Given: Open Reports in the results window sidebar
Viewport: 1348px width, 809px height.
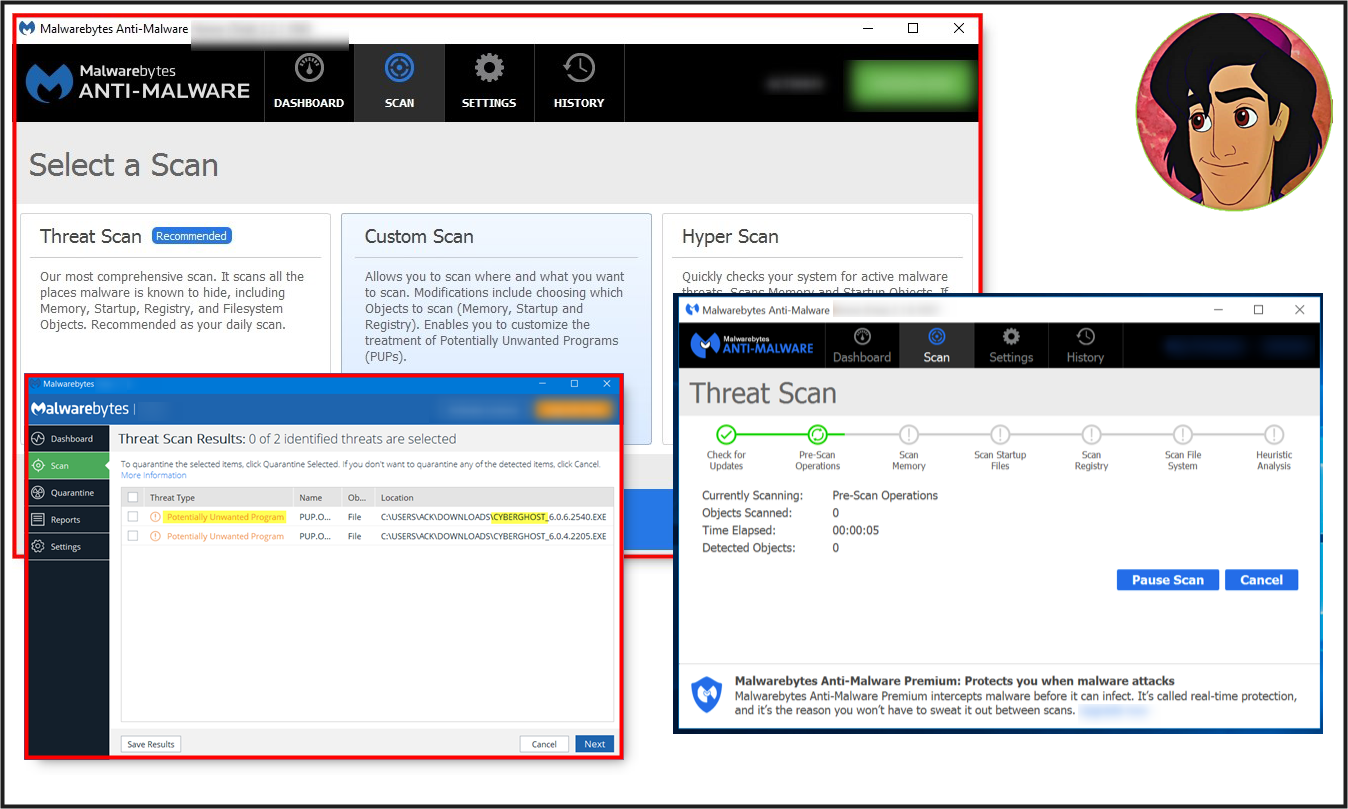Looking at the screenshot, I should pyautogui.click(x=69, y=520).
